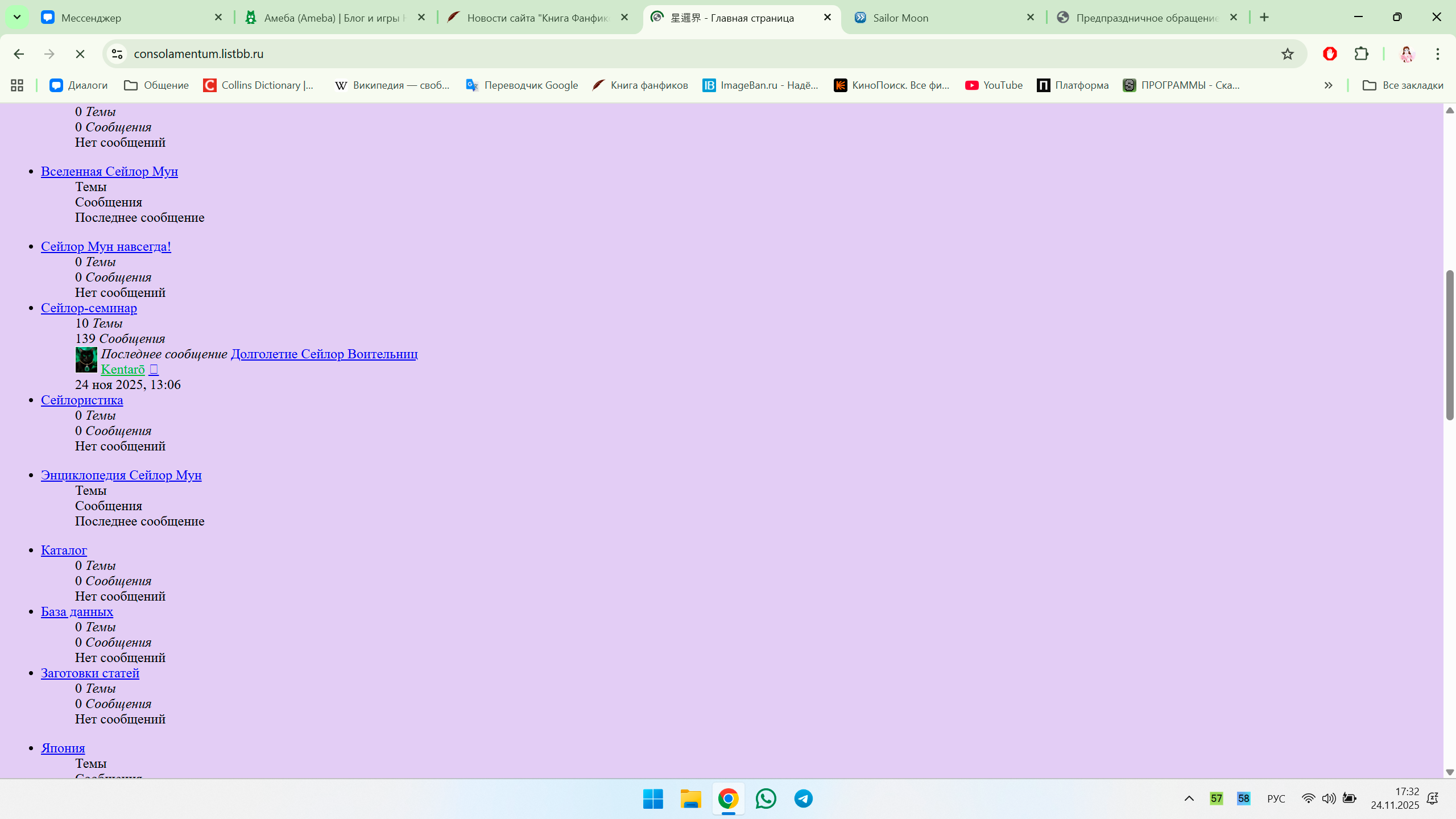Click the red adblock extension icon
The width and height of the screenshot is (1456, 819).
(1330, 54)
